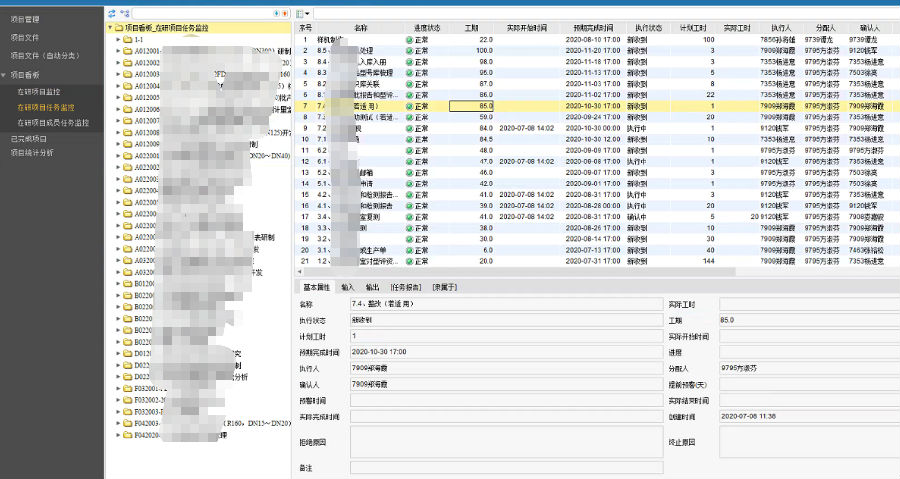Click the 备注 input field
This screenshot has height=479, width=900.
pos(504,467)
